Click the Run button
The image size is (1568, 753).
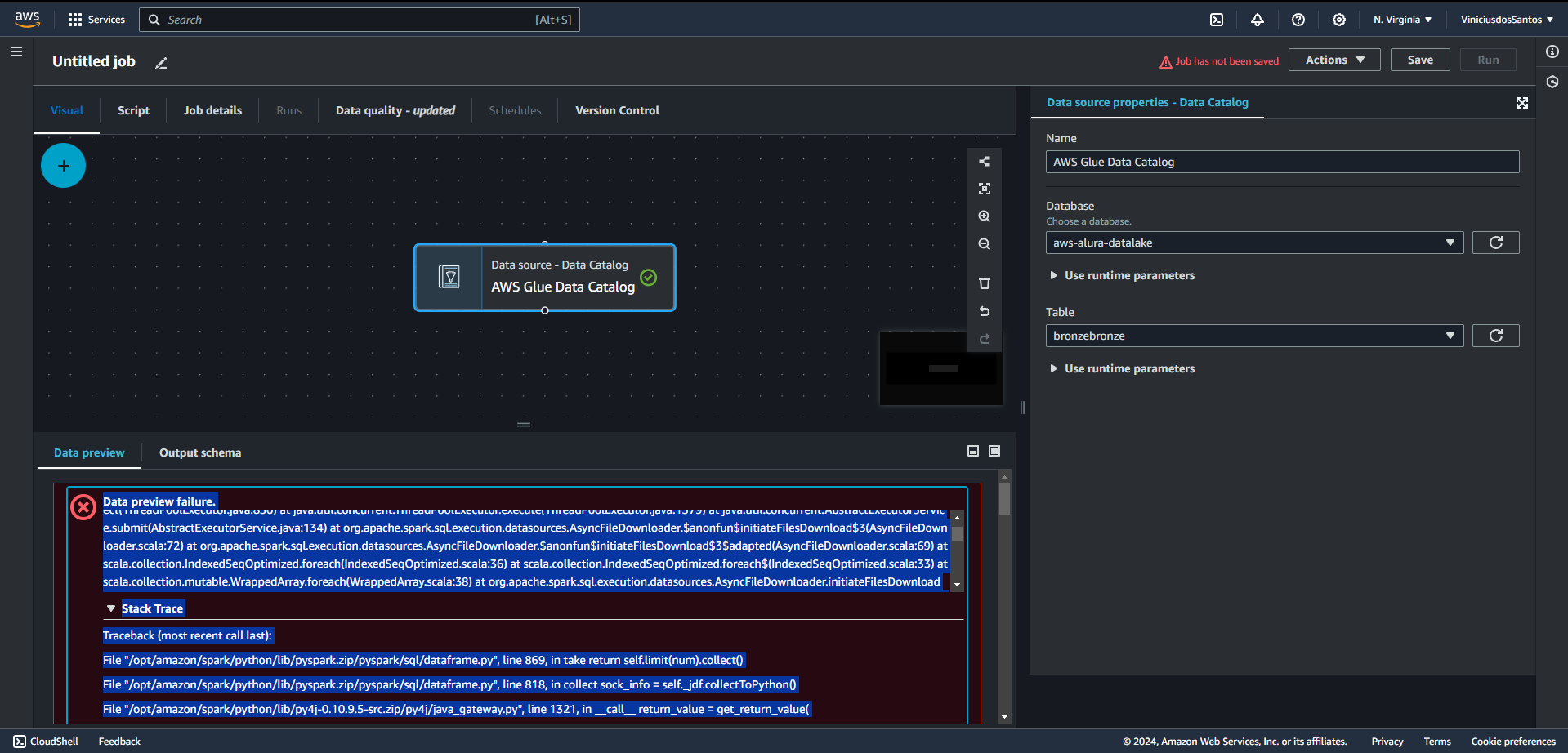(1488, 60)
